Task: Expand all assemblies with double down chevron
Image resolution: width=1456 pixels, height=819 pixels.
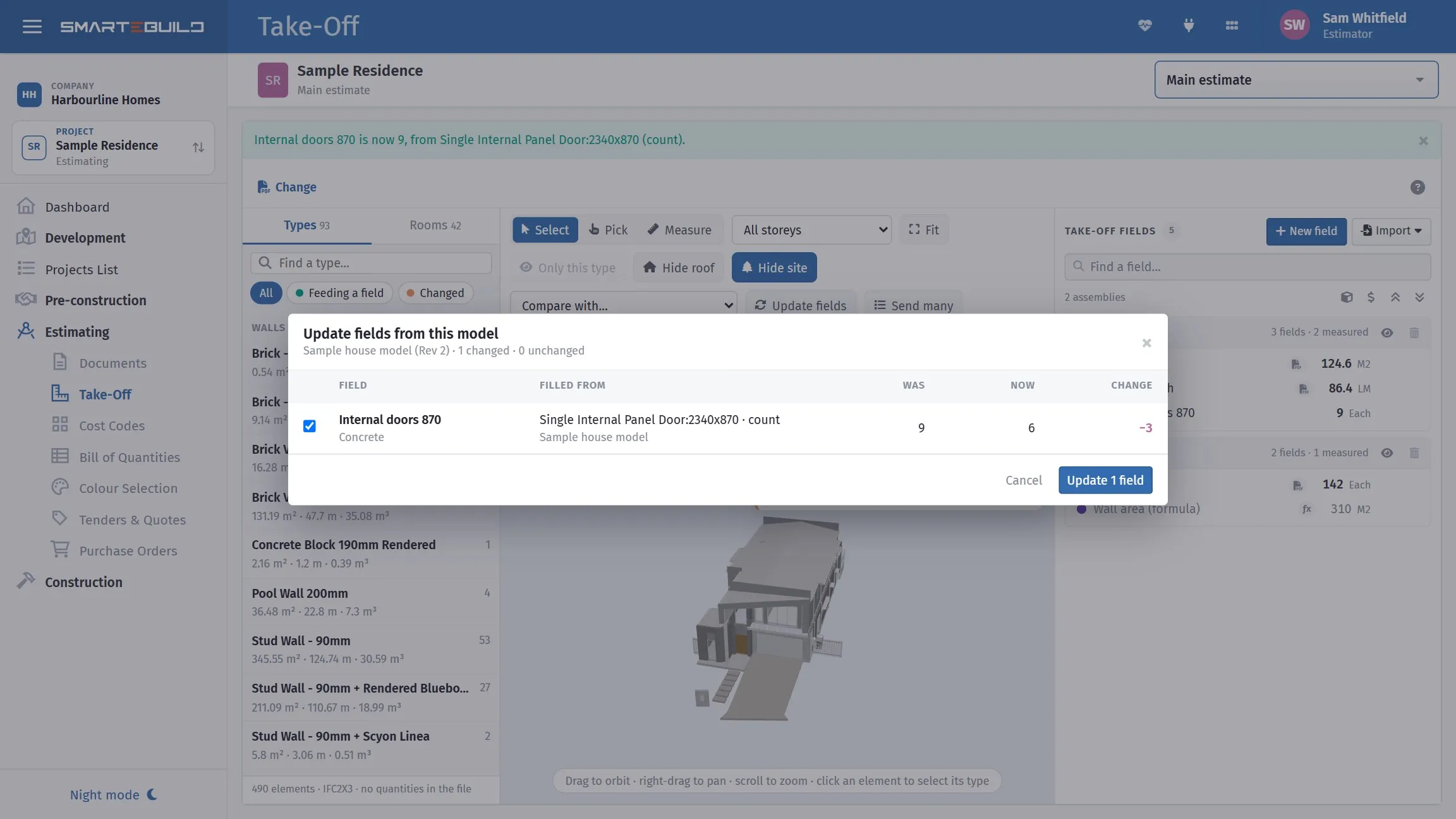Action: pyautogui.click(x=1419, y=297)
